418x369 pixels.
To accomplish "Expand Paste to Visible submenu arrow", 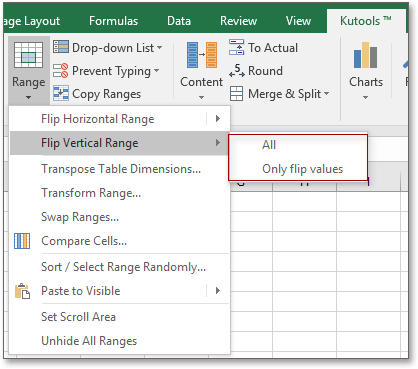I will [x=218, y=291].
